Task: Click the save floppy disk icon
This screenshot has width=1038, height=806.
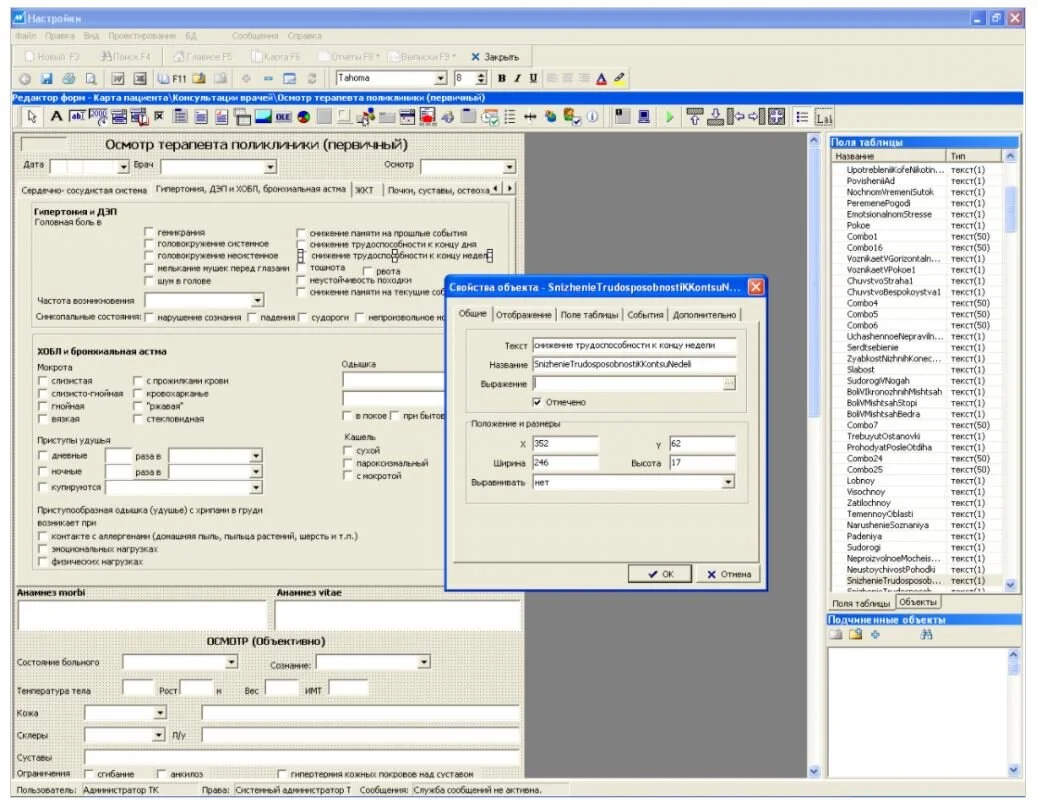Action: 46,79
